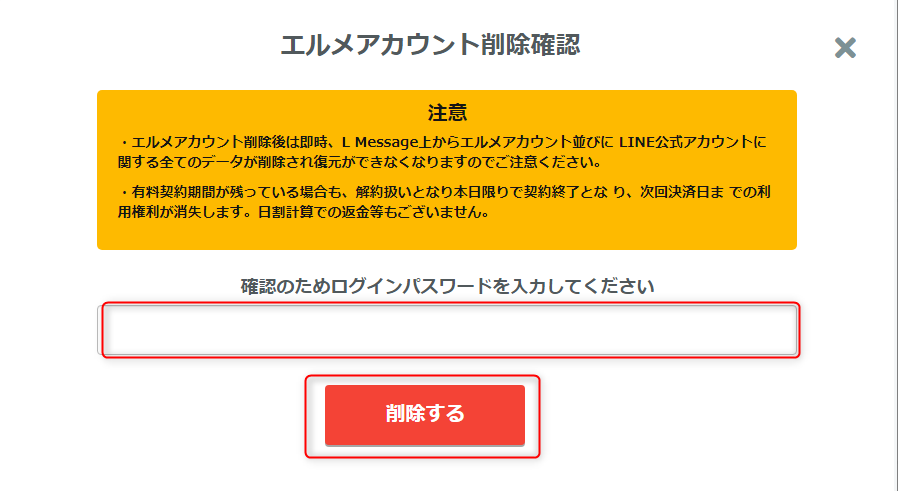Click the 注意 heading in the warning box

(x=447, y=112)
